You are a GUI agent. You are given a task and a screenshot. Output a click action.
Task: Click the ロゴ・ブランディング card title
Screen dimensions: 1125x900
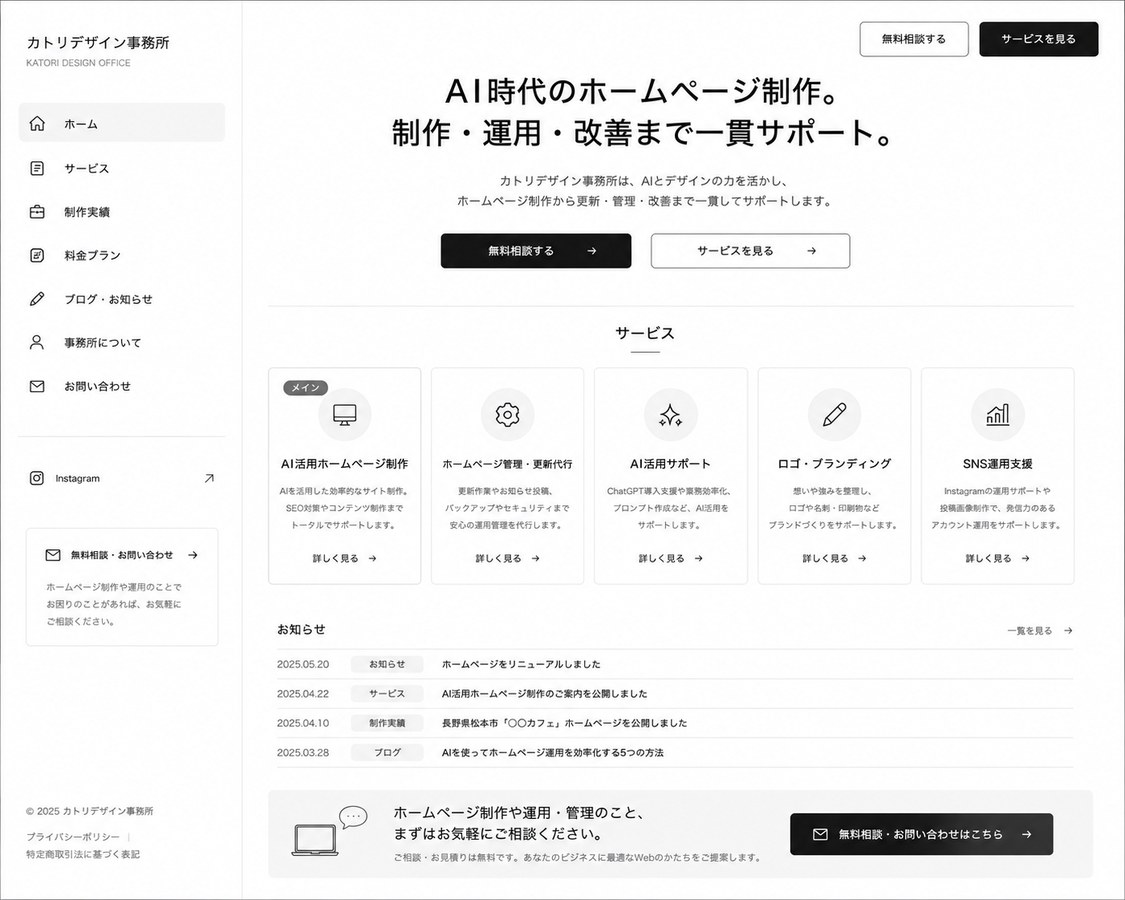[834, 464]
